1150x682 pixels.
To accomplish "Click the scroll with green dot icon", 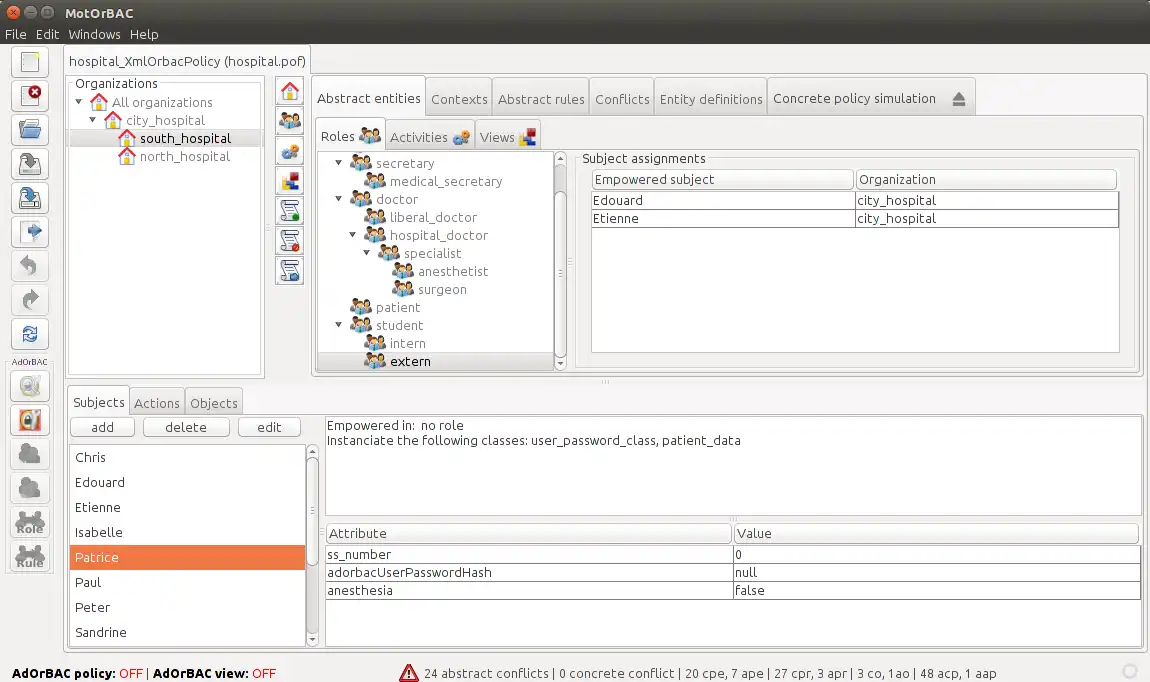I will [x=290, y=210].
